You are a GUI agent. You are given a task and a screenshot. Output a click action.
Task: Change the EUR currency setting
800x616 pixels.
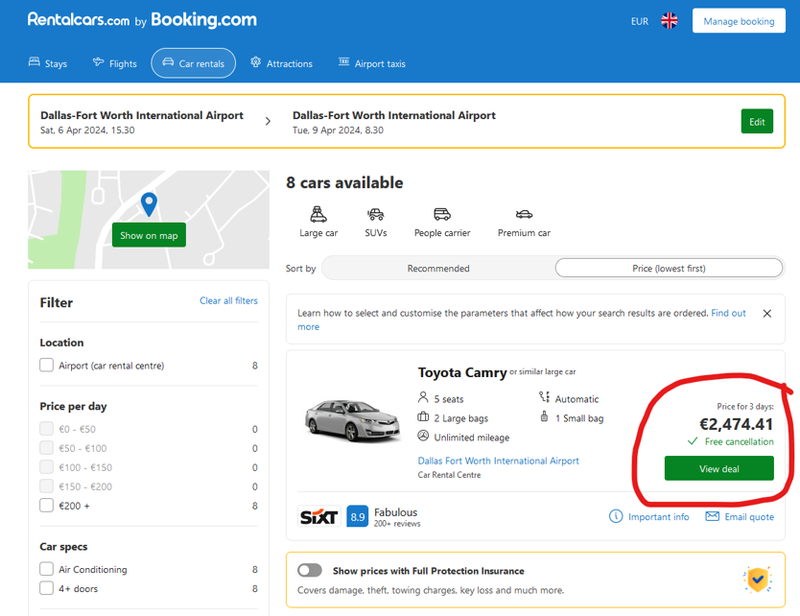[x=639, y=21]
